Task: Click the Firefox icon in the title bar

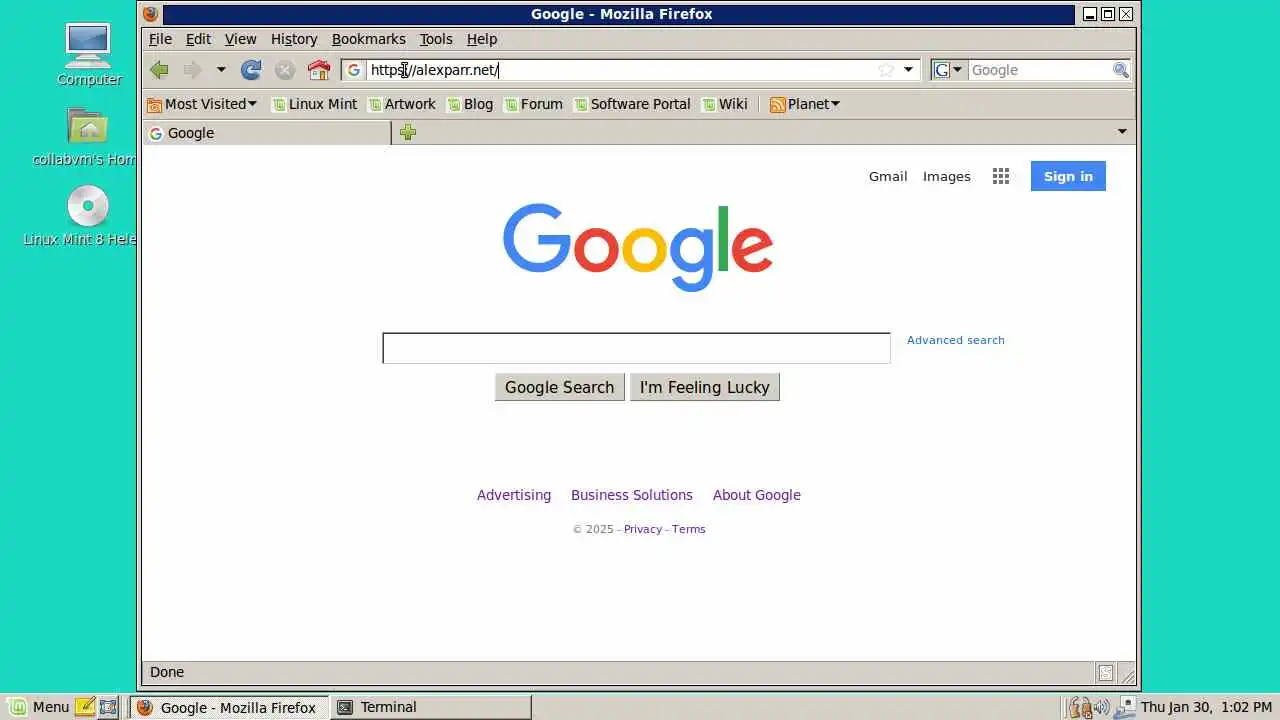Action: coord(150,14)
